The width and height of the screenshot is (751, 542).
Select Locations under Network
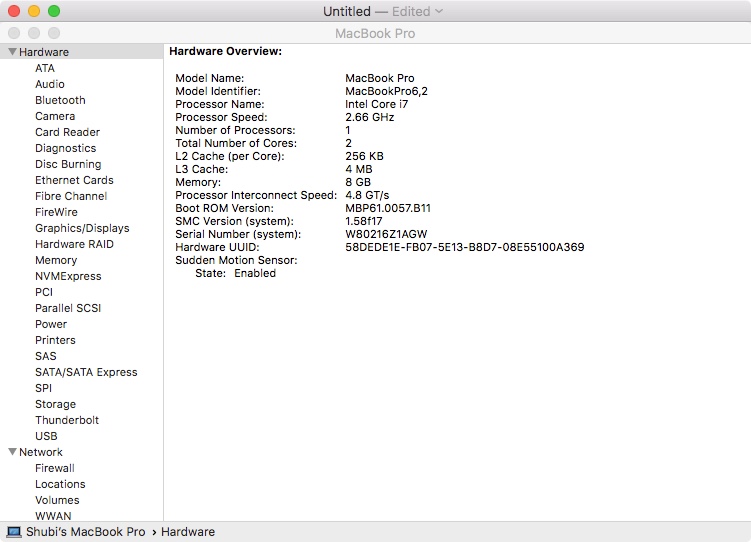click(x=60, y=484)
